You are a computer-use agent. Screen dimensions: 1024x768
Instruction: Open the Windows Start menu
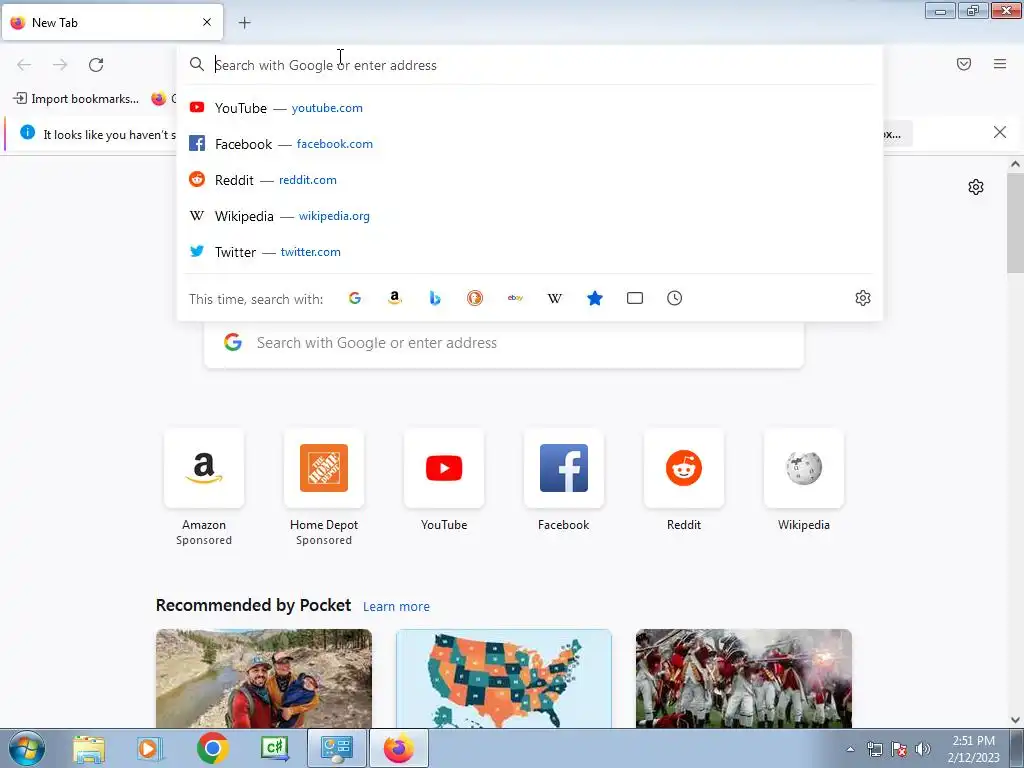27,748
